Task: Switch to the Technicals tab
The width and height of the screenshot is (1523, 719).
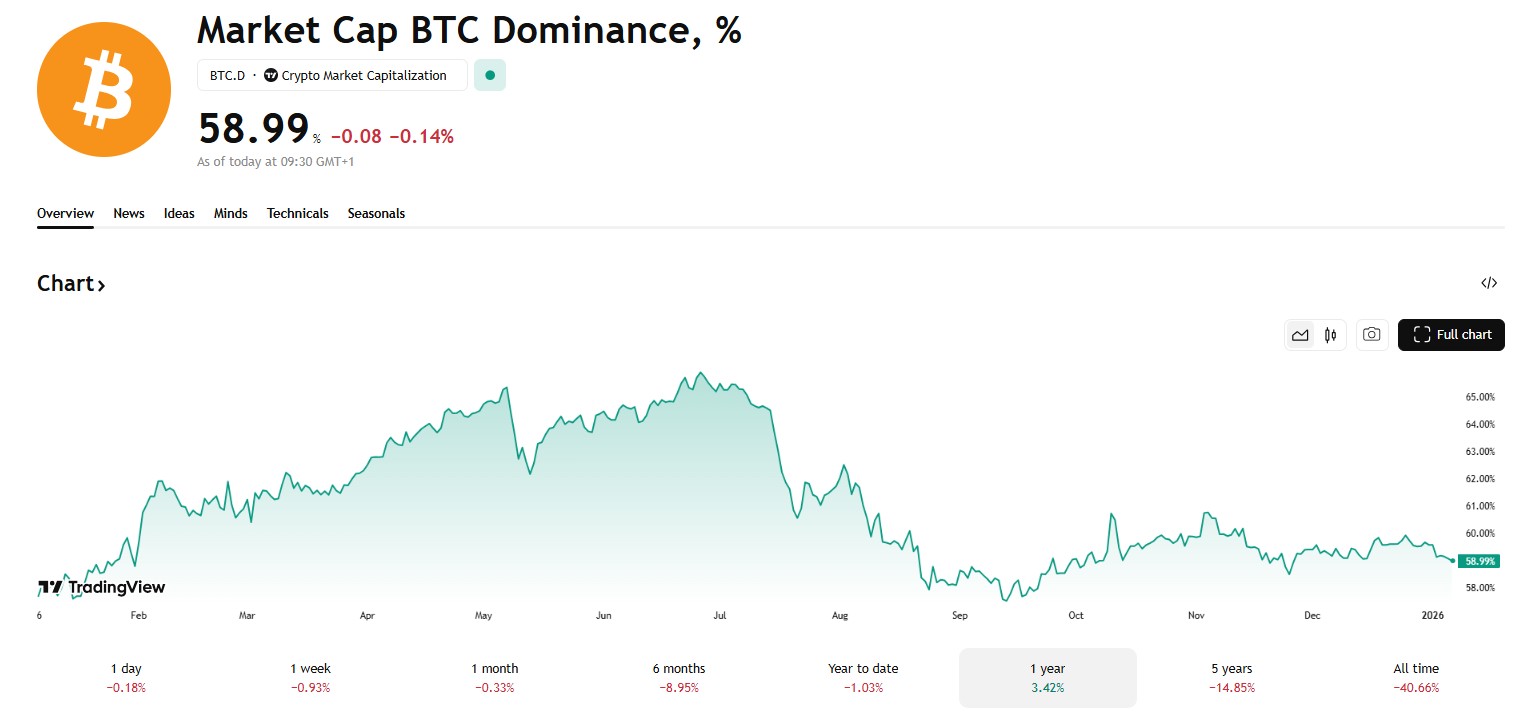Action: click(x=297, y=213)
